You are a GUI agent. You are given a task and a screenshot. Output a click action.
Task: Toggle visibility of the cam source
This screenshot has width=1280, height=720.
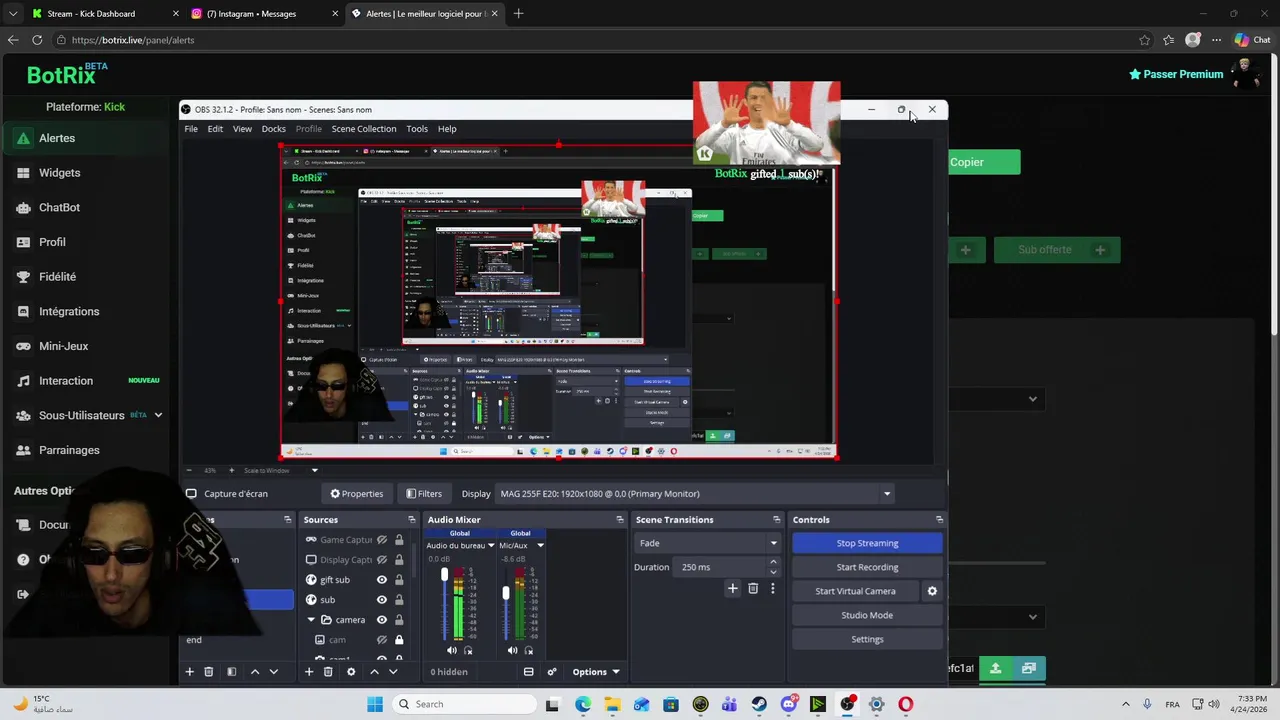click(381, 640)
